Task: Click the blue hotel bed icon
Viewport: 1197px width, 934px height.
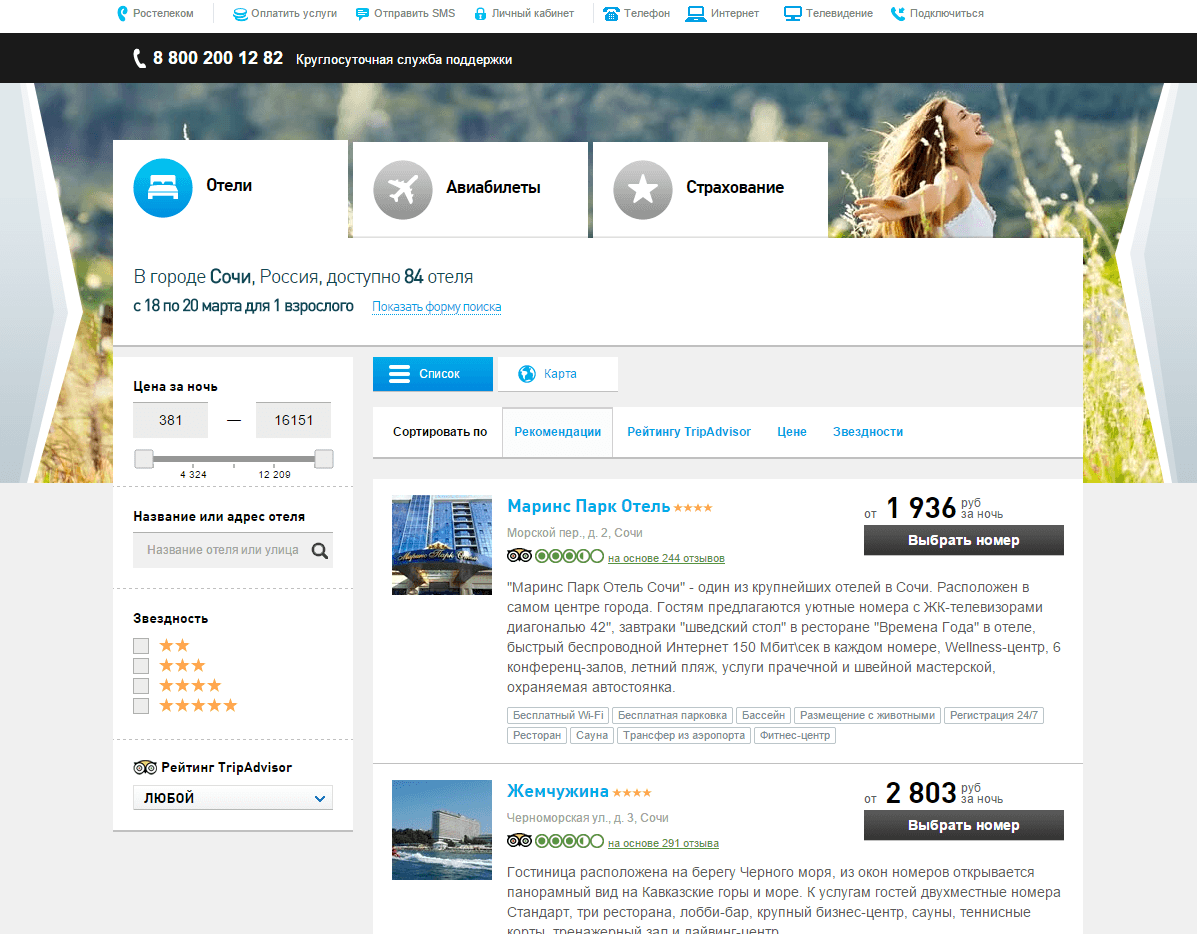Action: pyautogui.click(x=163, y=187)
